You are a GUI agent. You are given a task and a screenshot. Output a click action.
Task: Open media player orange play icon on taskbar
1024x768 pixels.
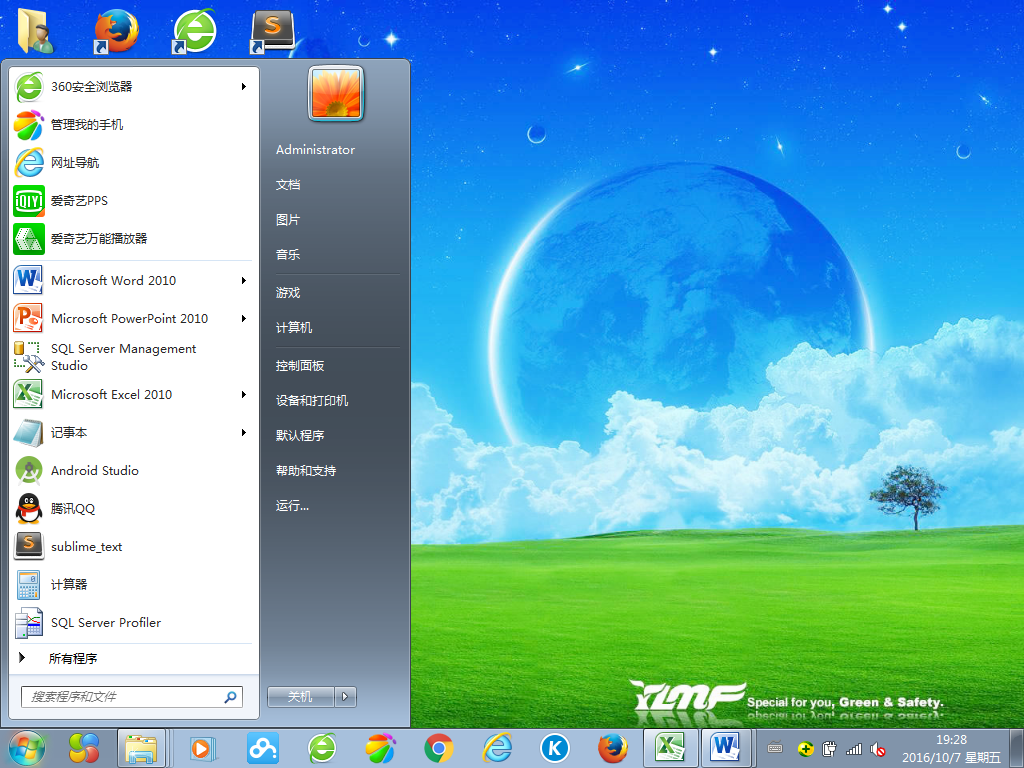click(x=203, y=748)
